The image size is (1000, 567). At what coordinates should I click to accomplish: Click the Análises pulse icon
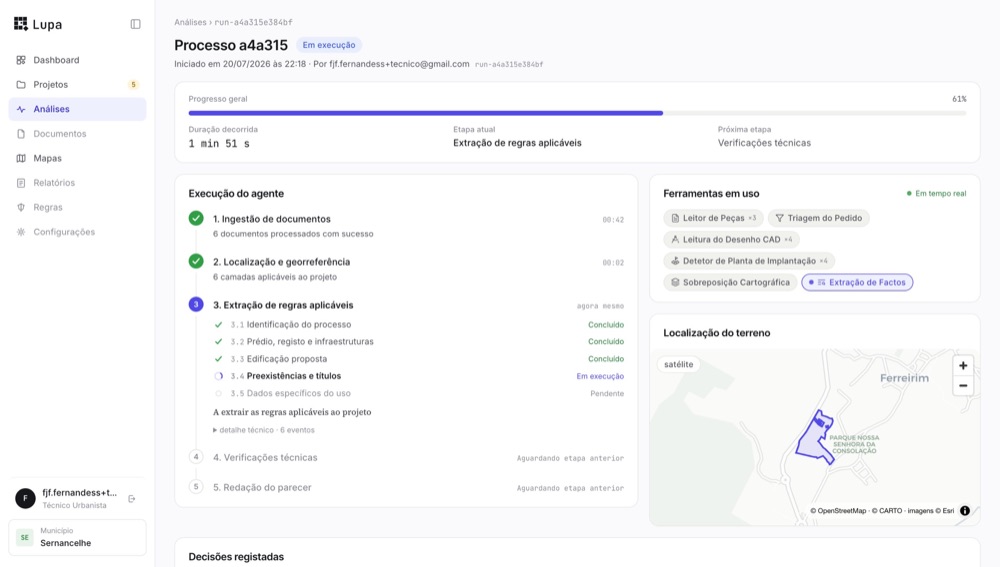pyautogui.click(x=21, y=109)
